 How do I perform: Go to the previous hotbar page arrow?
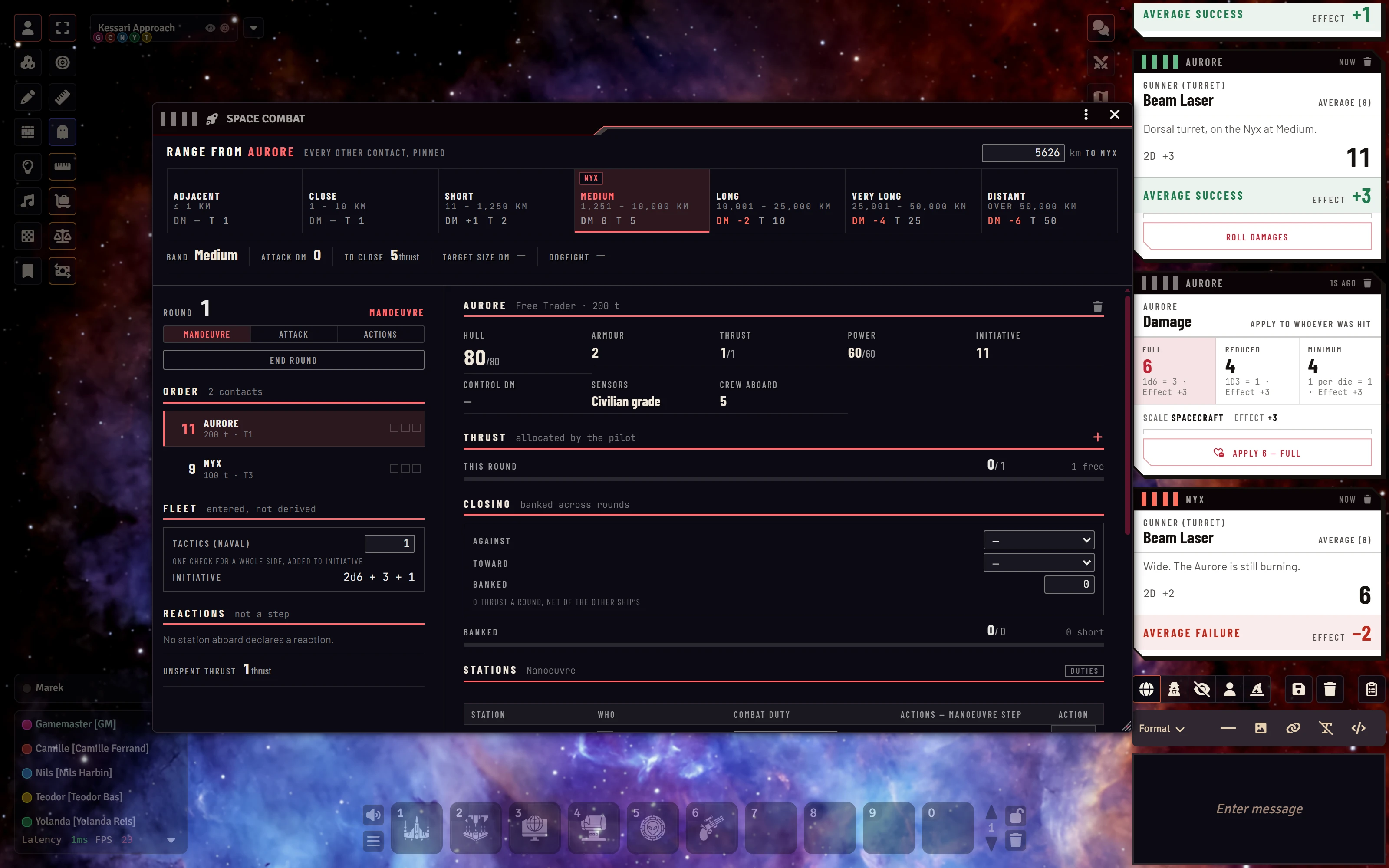click(991, 812)
